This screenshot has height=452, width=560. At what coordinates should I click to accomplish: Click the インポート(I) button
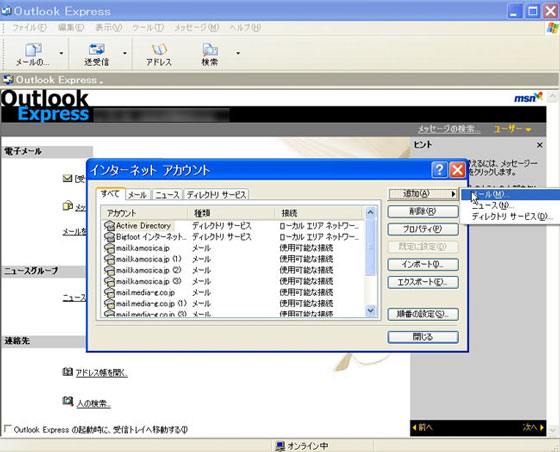coord(423,265)
